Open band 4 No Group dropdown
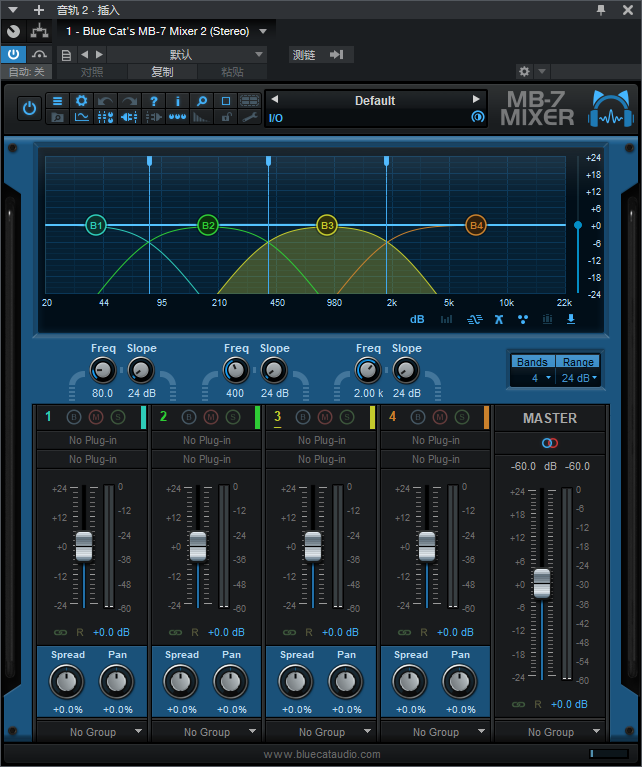 tap(436, 732)
